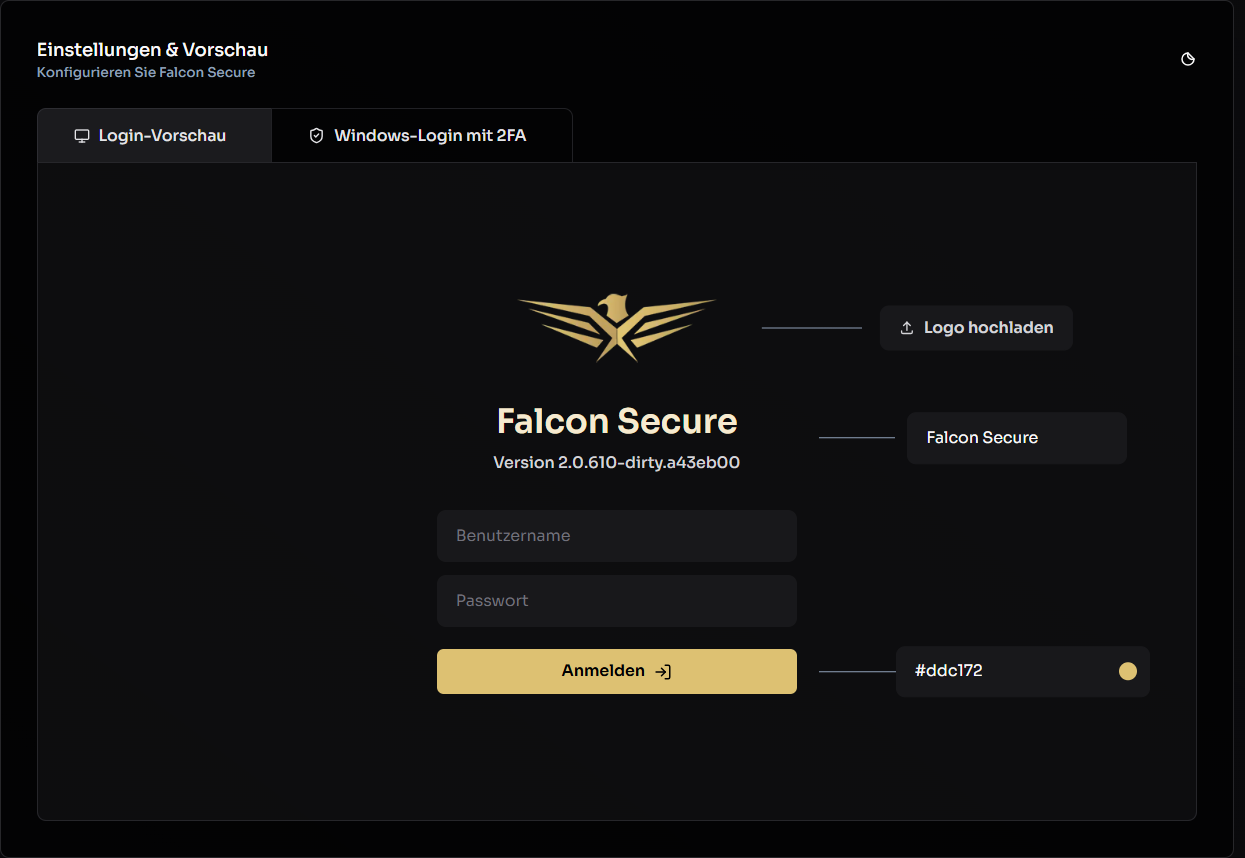Open the Windows-Login mit 2FA tab
The width and height of the screenshot is (1245, 858).
pos(422,136)
